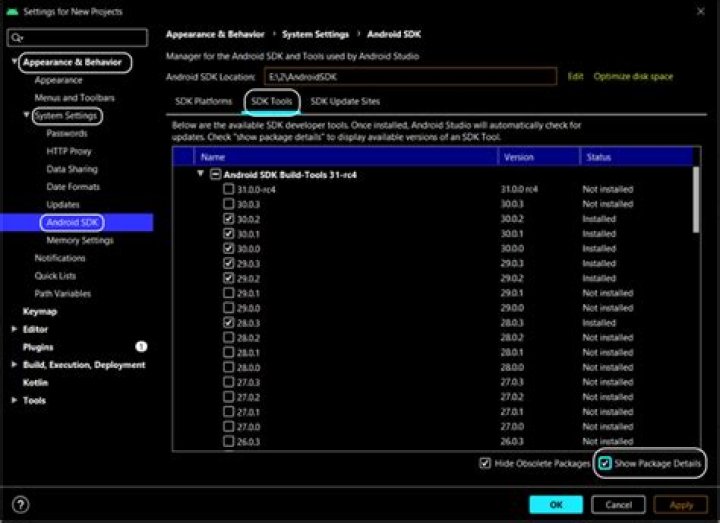Viewport: 720px width, 523px height.
Task: Click the Android SDK Location field
Action: 411,76
